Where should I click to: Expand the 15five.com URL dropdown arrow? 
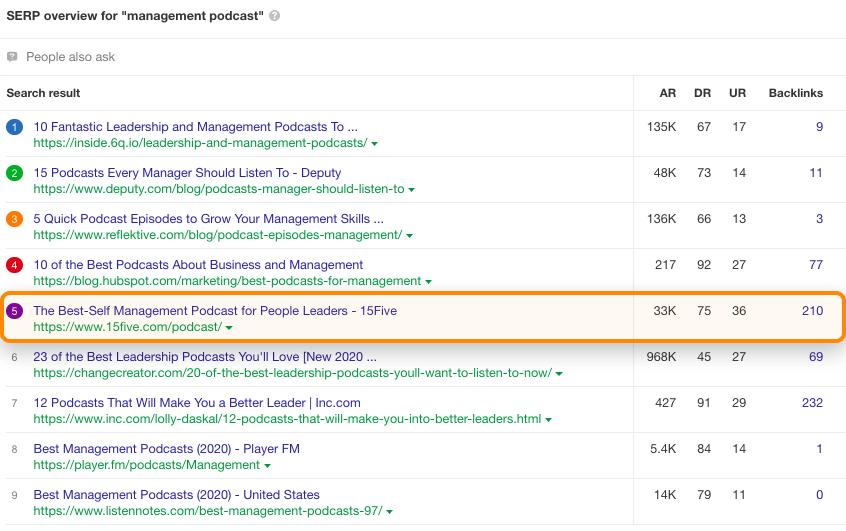pos(229,328)
